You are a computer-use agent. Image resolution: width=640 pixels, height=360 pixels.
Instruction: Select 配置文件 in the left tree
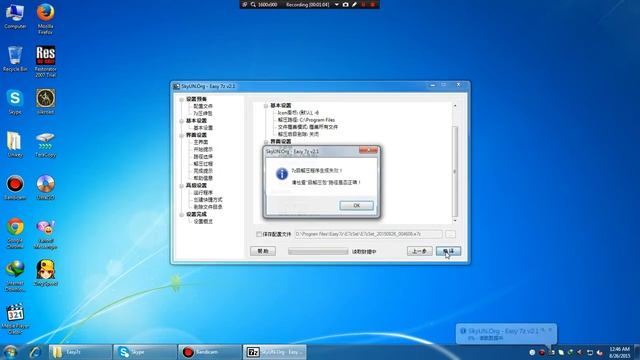pyautogui.click(x=203, y=106)
